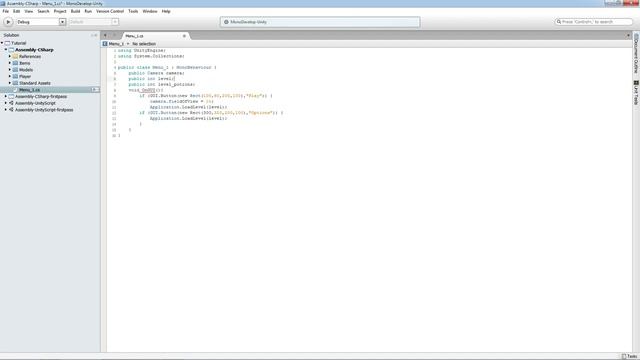Open the Window menu

click(150, 11)
